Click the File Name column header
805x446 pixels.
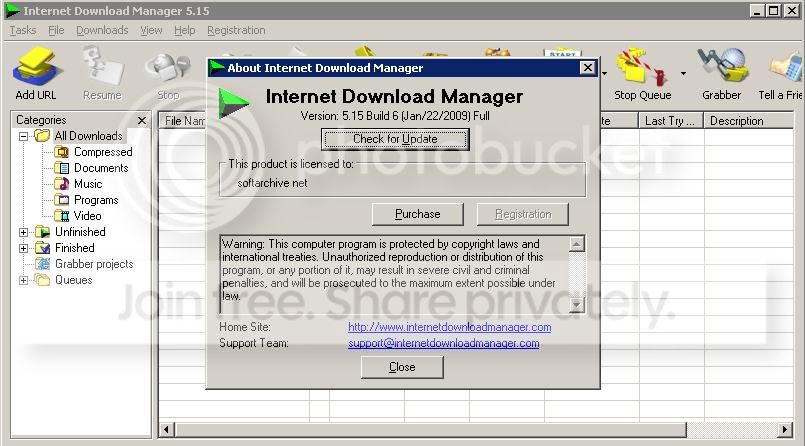[x=183, y=121]
